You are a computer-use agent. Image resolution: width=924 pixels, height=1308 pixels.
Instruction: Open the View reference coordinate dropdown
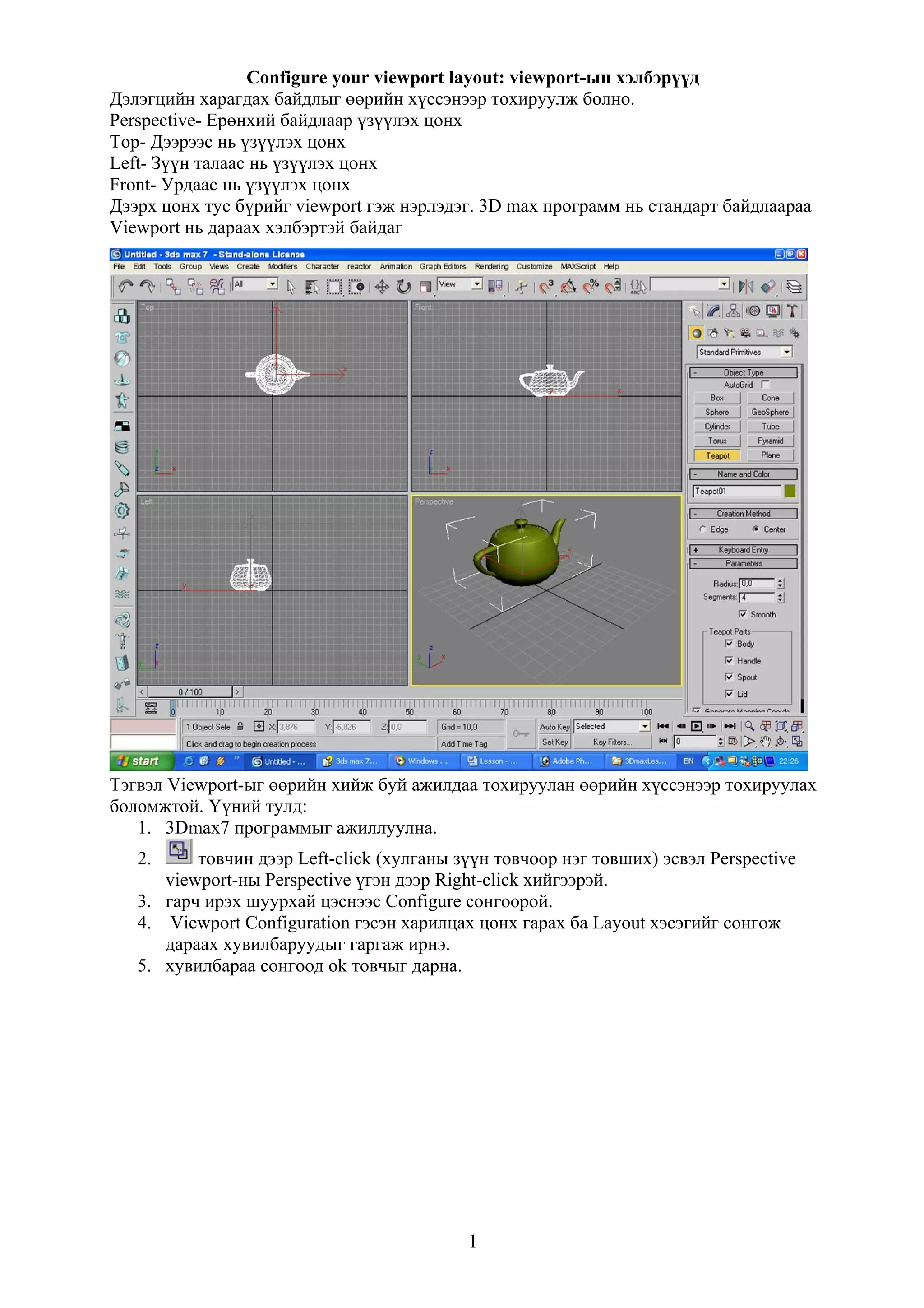477,284
